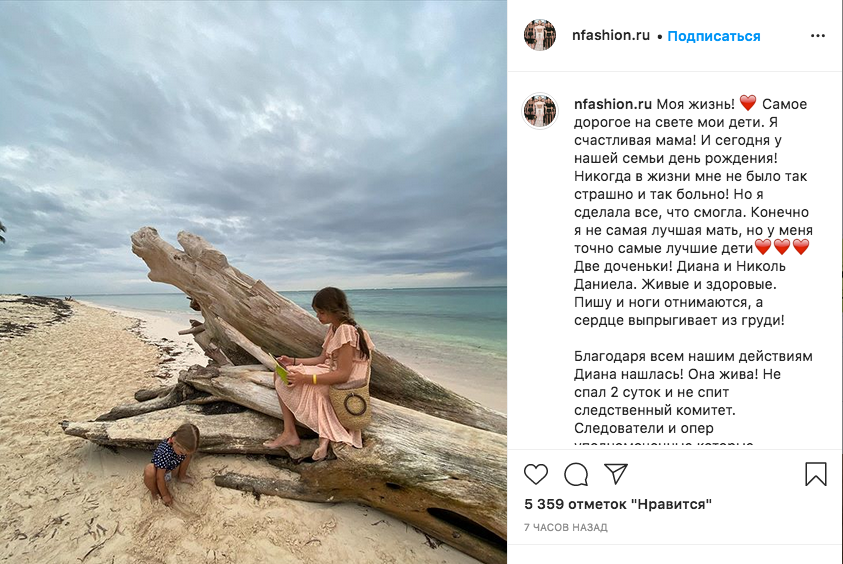Click the red heart emoji after "Моя жизнь!"
843x564 pixels.
click(x=748, y=104)
